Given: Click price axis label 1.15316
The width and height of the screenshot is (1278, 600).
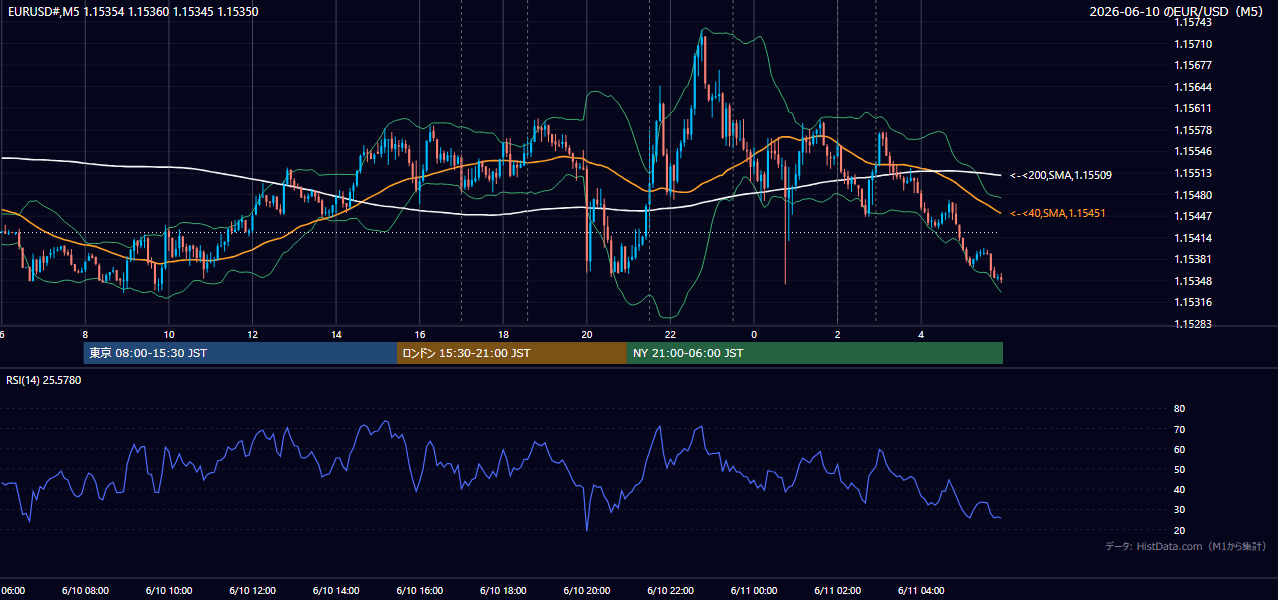Looking at the screenshot, I should click(x=1192, y=302).
